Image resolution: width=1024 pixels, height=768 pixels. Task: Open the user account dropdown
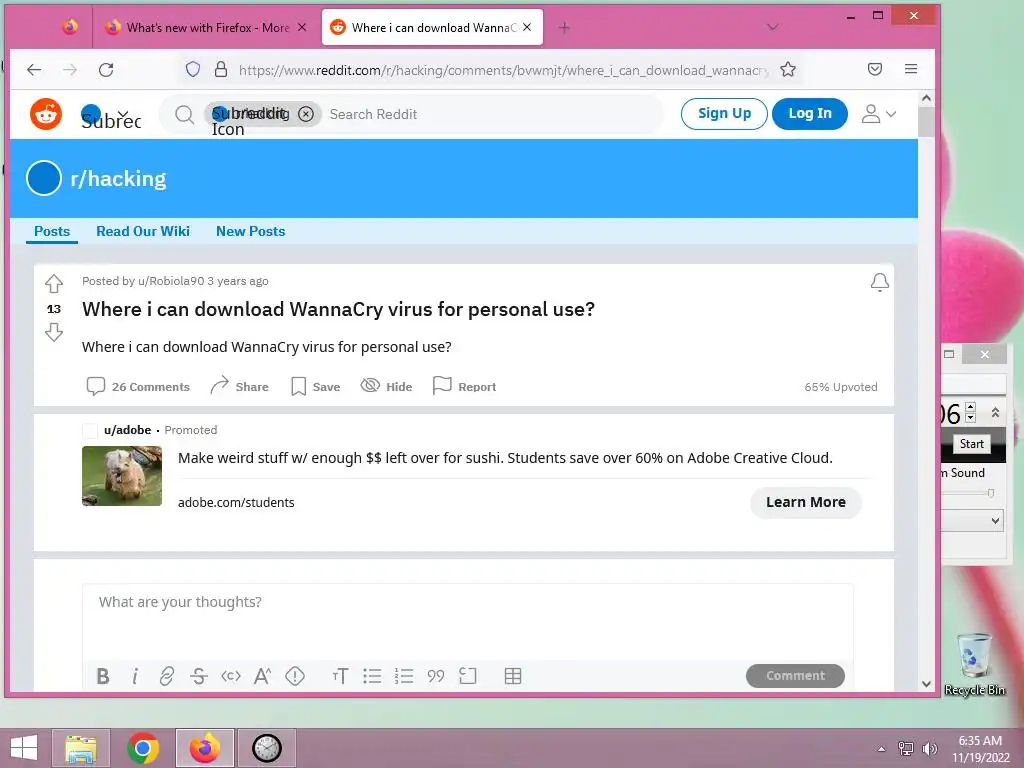coord(878,114)
